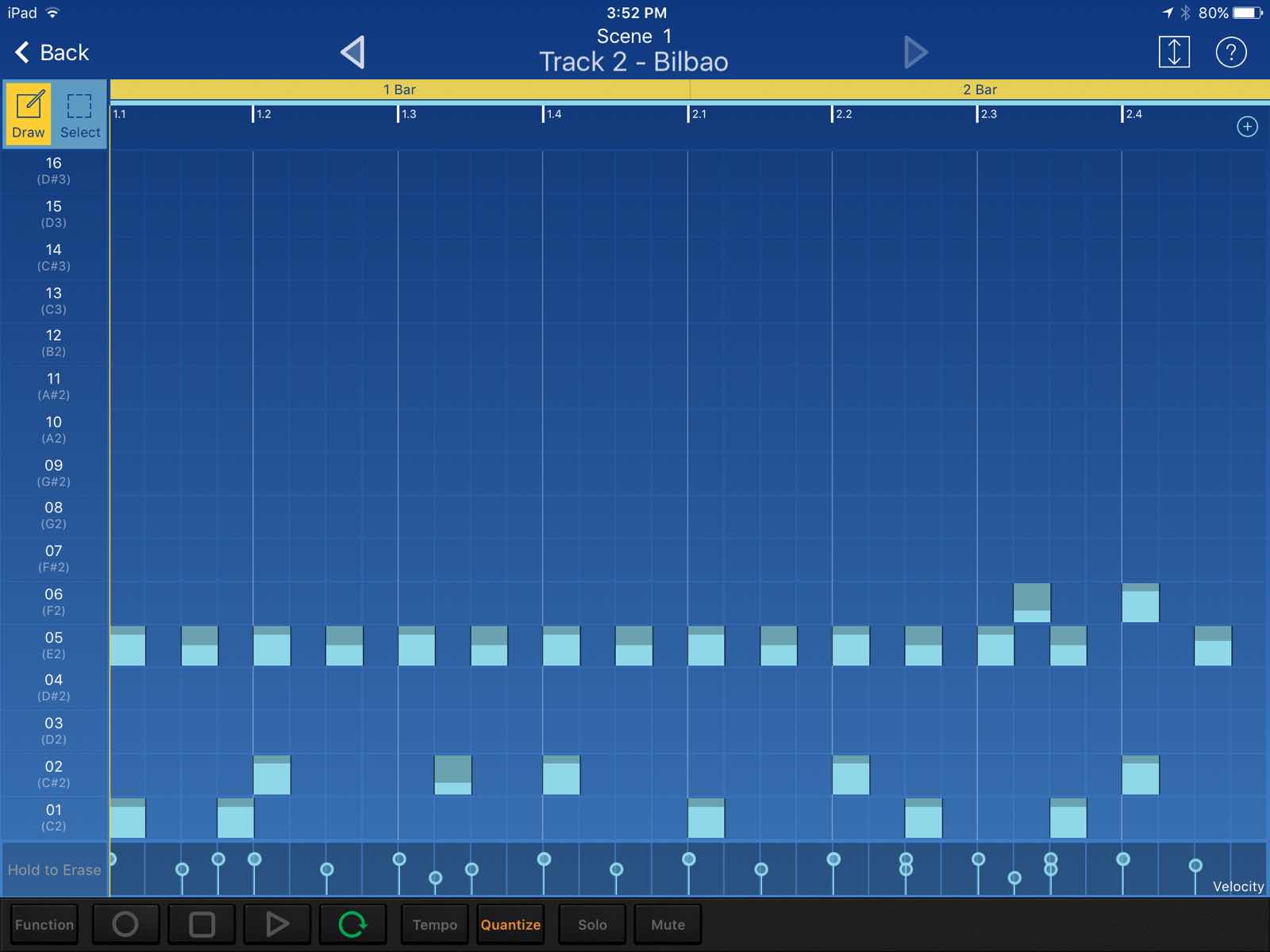Select the first C2 note at beat 1.1

(x=128, y=818)
